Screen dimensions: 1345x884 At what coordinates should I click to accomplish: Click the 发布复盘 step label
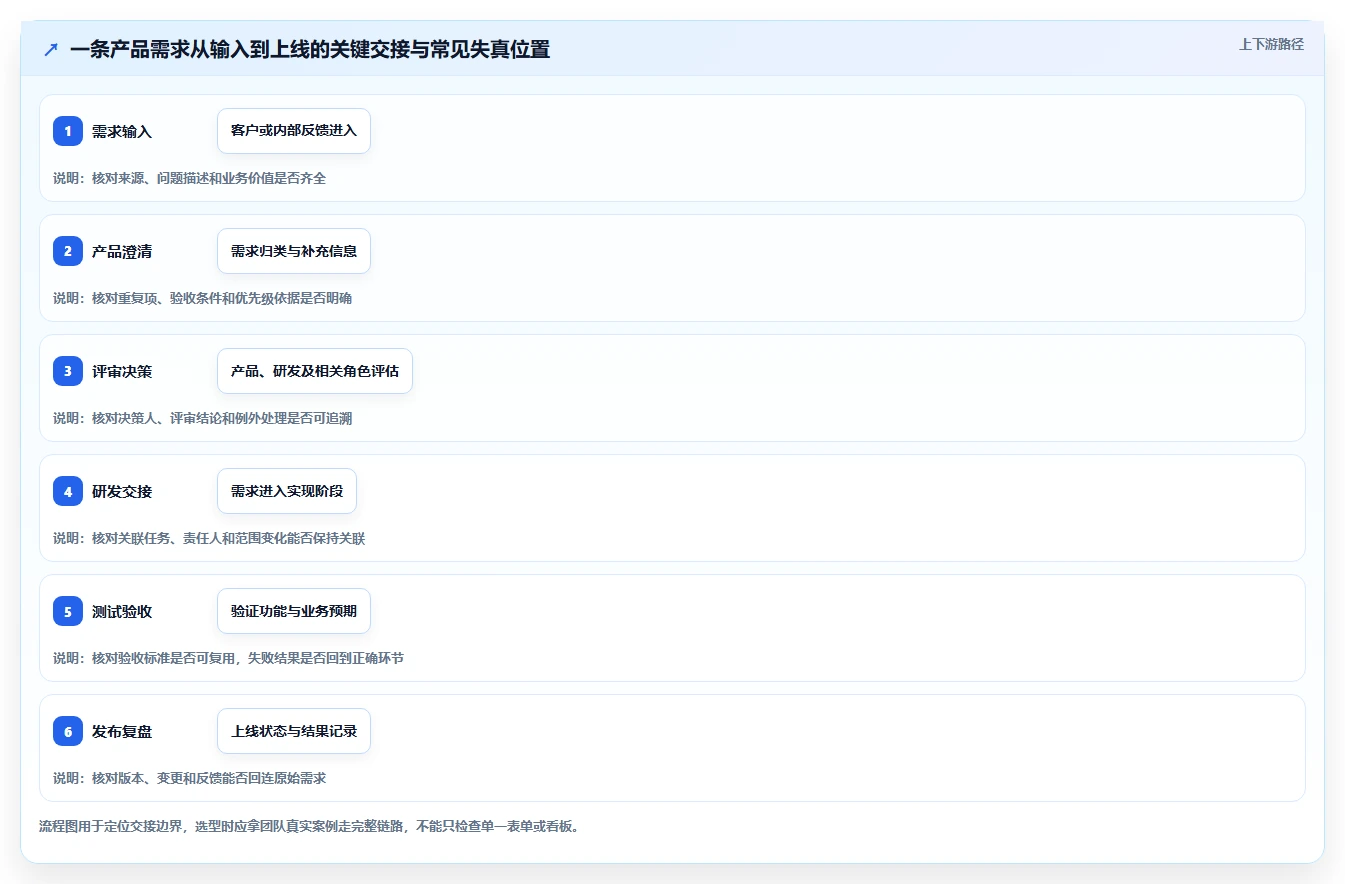click(x=122, y=731)
